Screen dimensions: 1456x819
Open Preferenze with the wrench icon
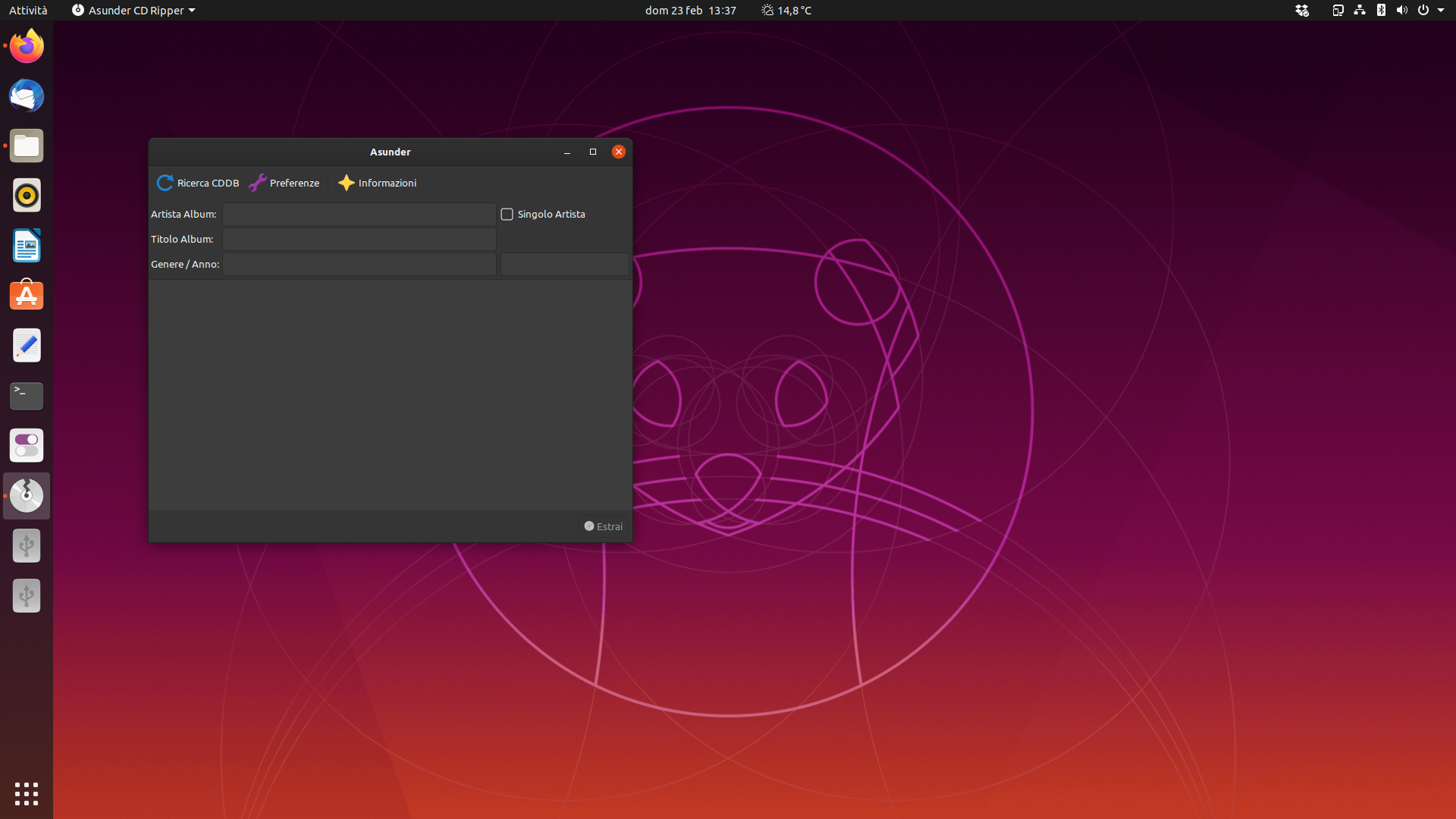(258, 183)
